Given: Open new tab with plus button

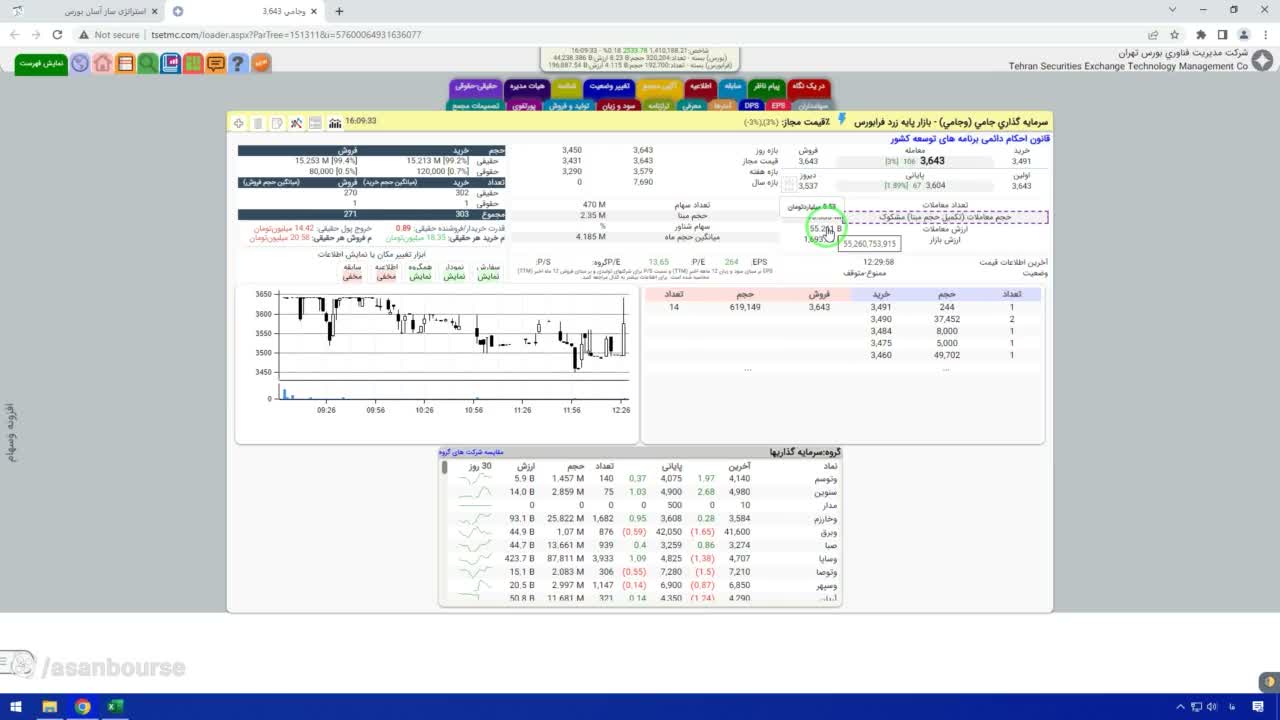Looking at the screenshot, I should pos(339,11).
